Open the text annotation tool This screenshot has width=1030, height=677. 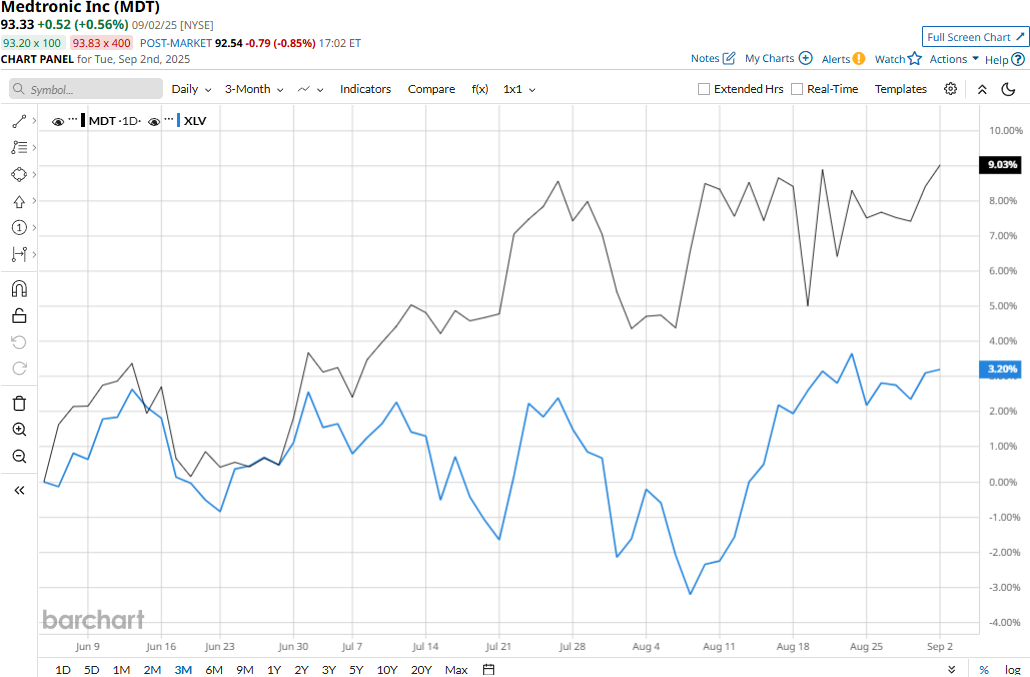(19, 148)
